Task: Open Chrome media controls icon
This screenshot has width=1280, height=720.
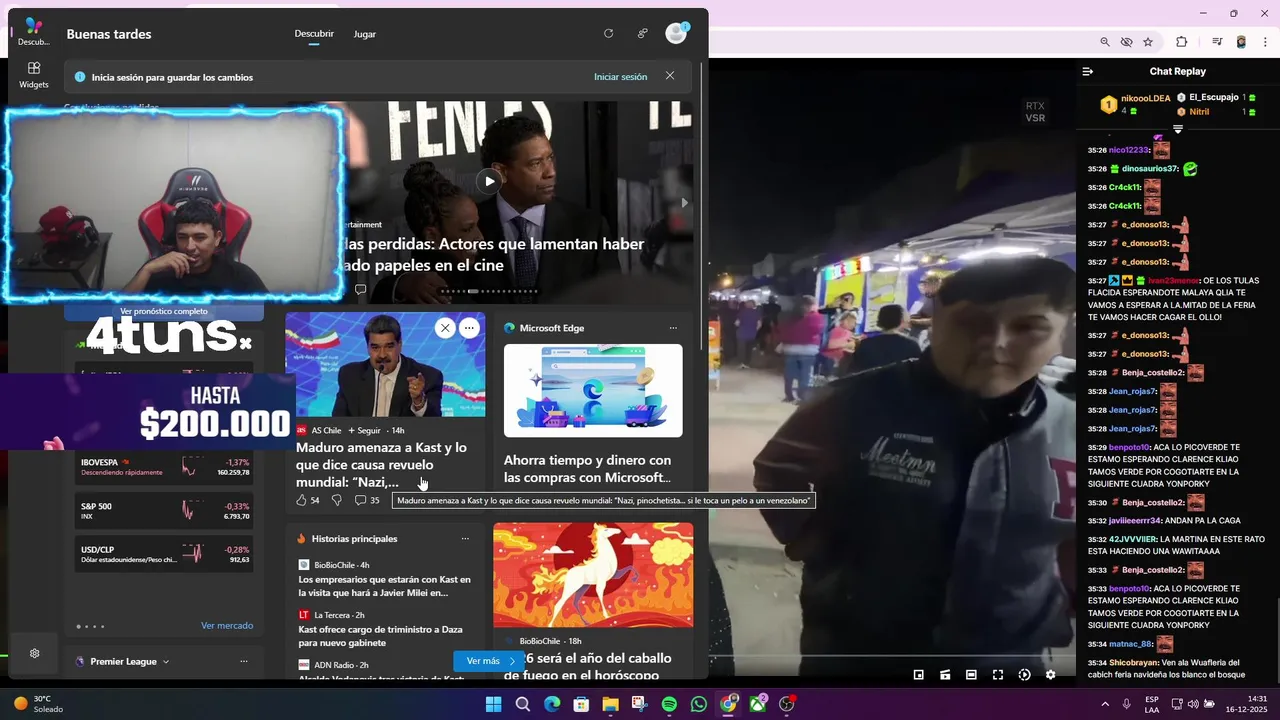Action: point(1217,42)
